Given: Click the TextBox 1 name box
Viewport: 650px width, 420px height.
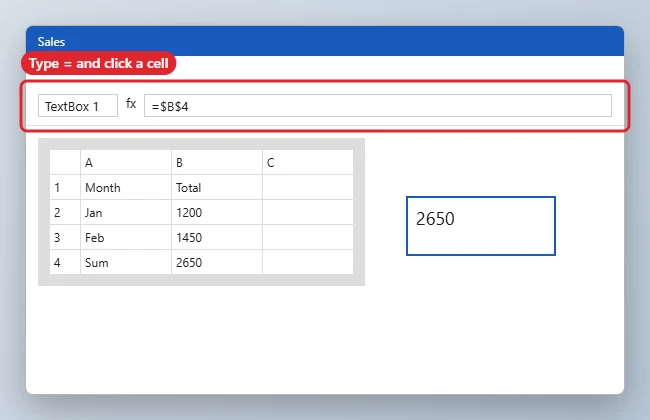Looking at the screenshot, I should click(78, 106).
